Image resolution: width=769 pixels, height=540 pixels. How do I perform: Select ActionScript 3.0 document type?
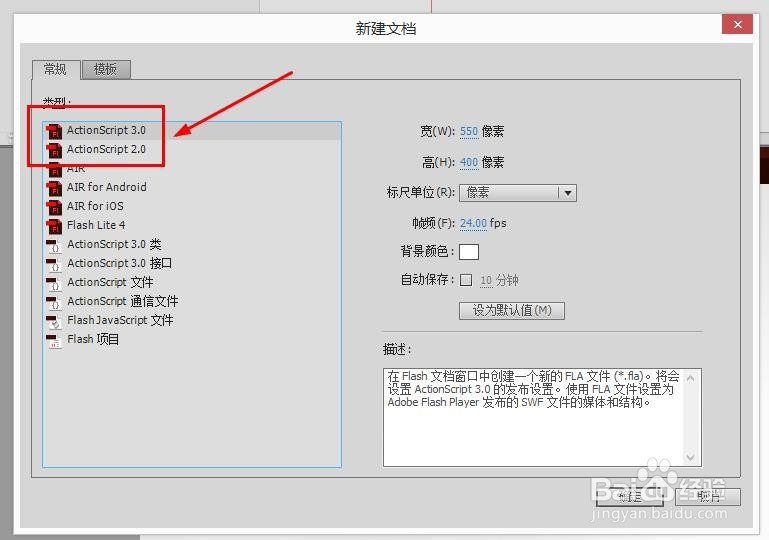click(192, 130)
